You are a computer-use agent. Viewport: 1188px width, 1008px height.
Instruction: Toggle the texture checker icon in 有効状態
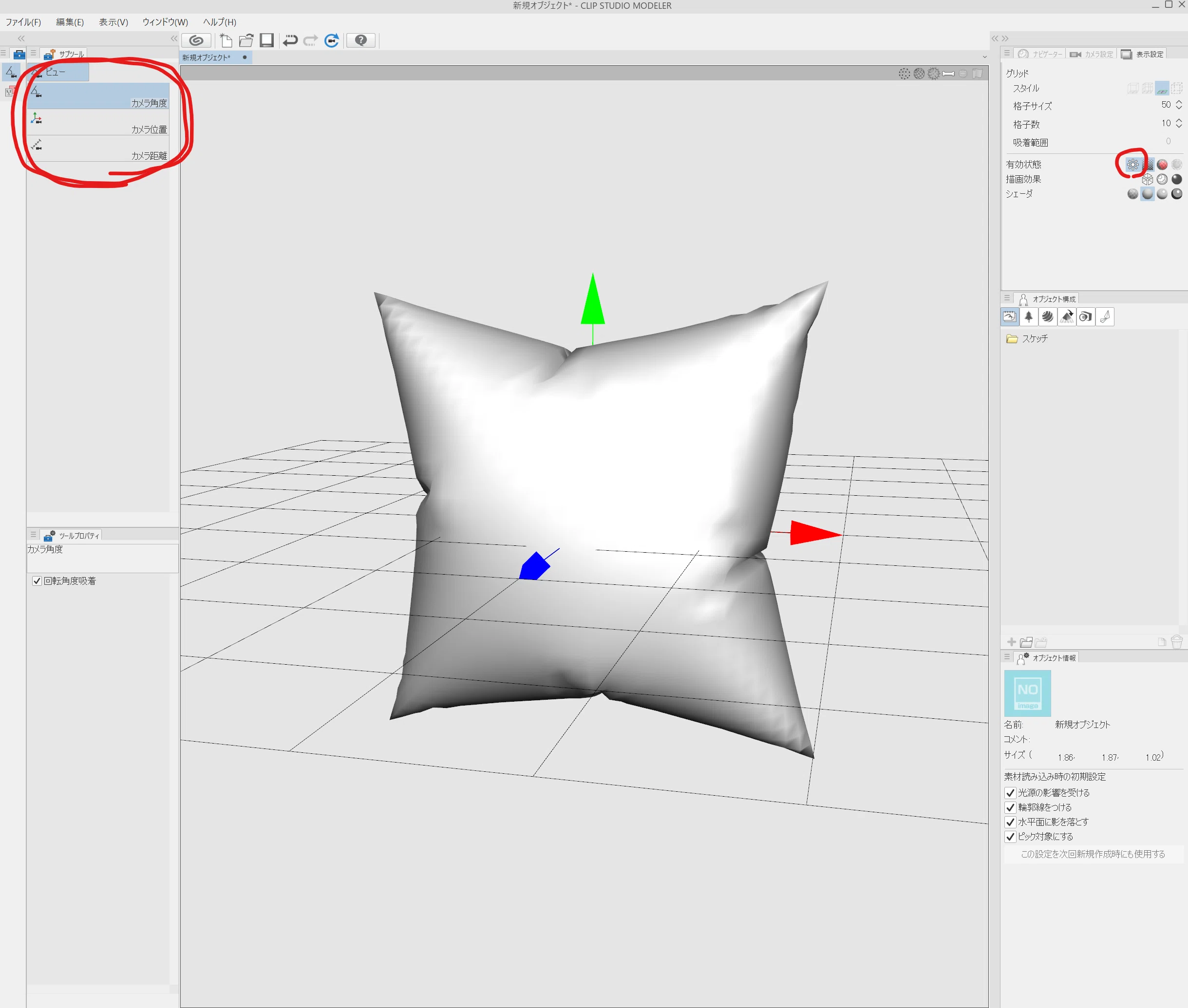[1148, 165]
